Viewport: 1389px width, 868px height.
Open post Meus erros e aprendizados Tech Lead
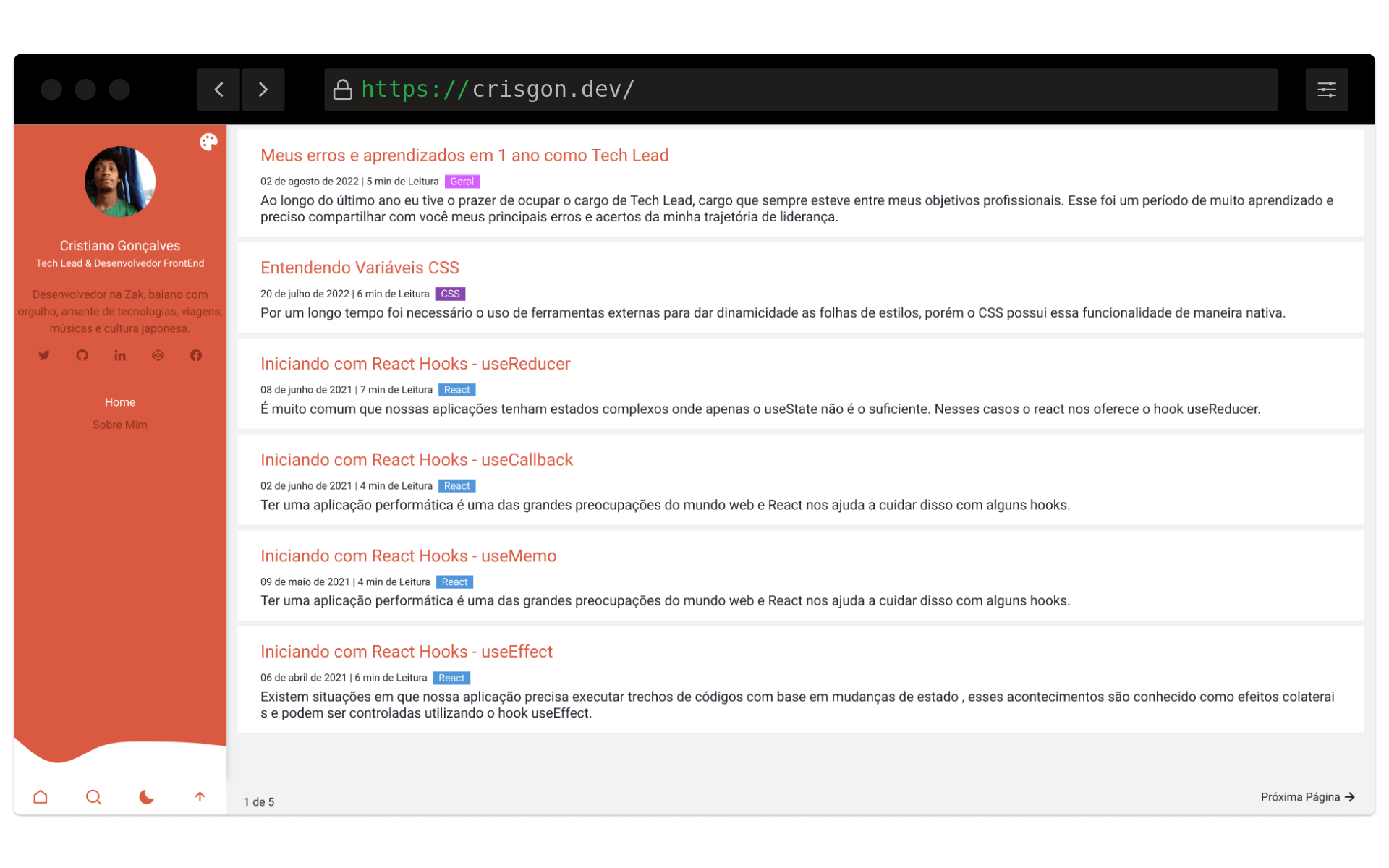point(464,156)
